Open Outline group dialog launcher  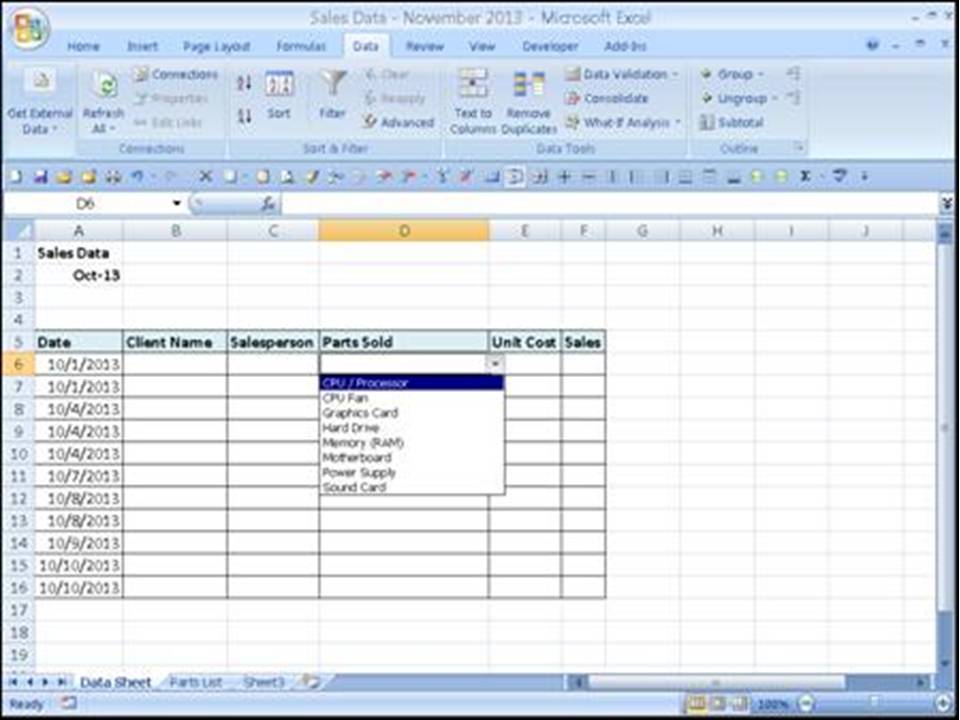[x=799, y=147]
